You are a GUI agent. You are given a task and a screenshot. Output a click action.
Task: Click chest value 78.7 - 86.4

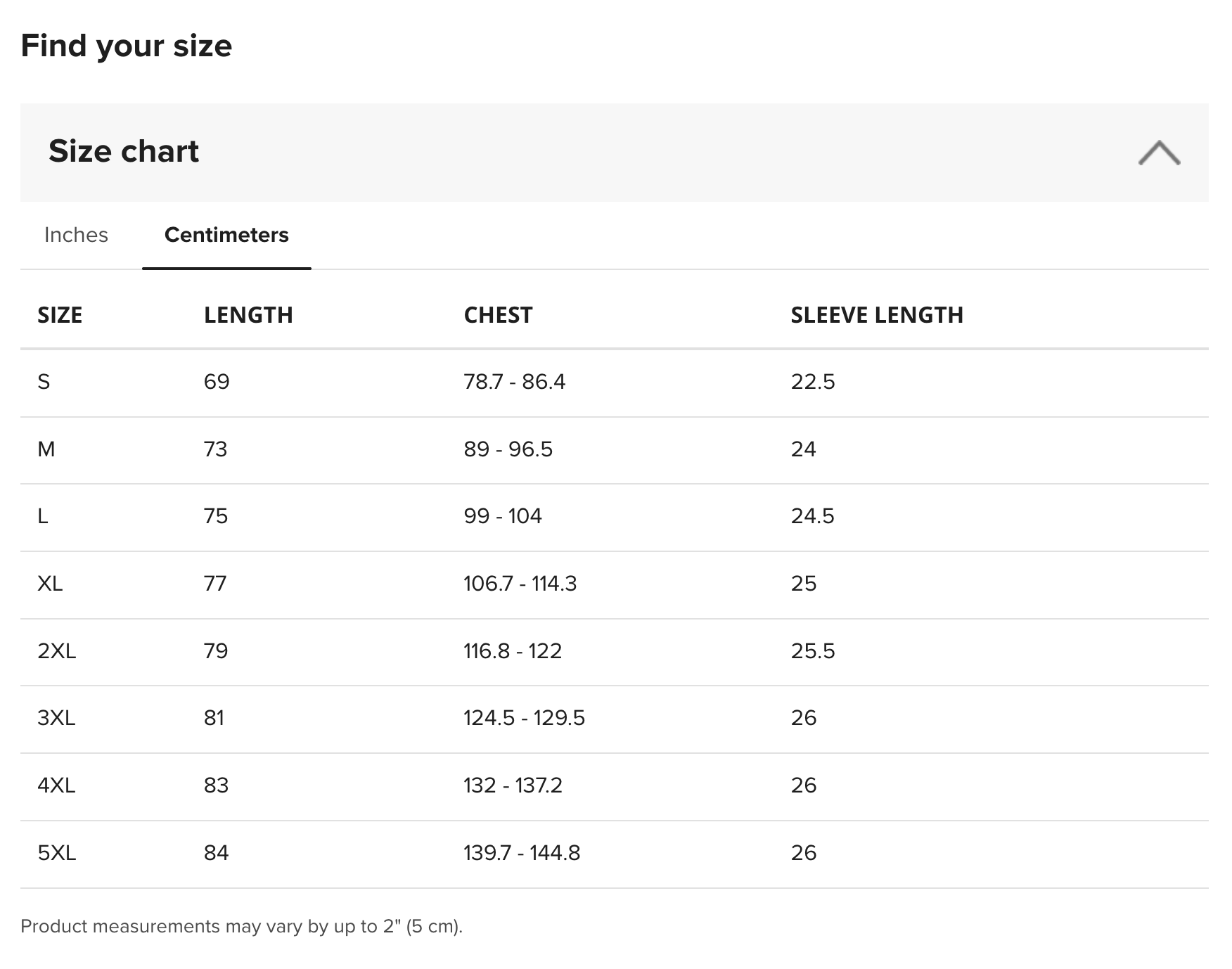pyautogui.click(x=514, y=382)
